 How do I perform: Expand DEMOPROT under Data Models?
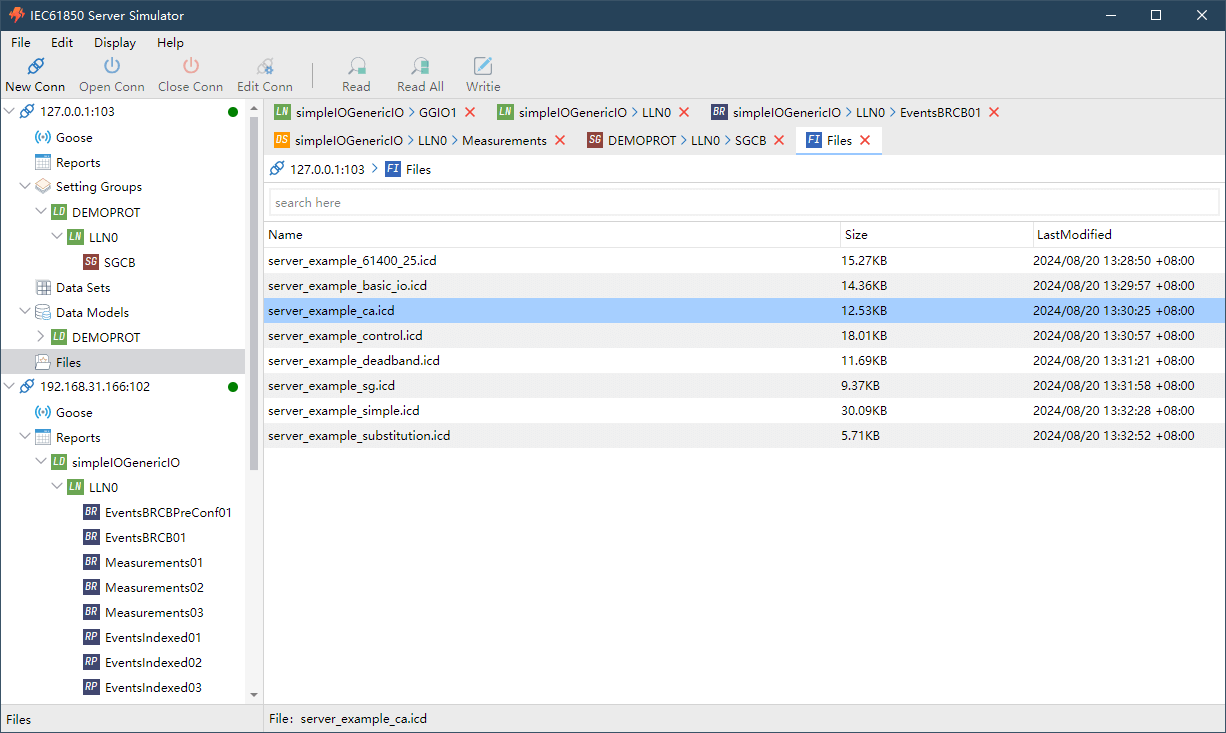click(41, 337)
